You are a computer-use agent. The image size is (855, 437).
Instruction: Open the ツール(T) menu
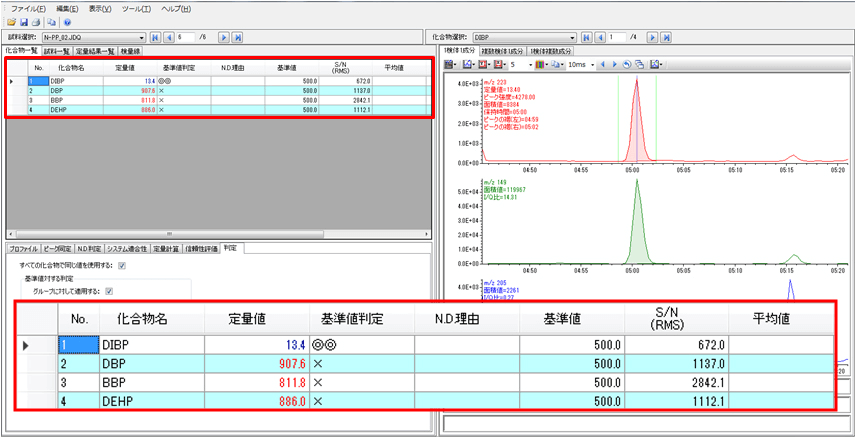[136, 8]
